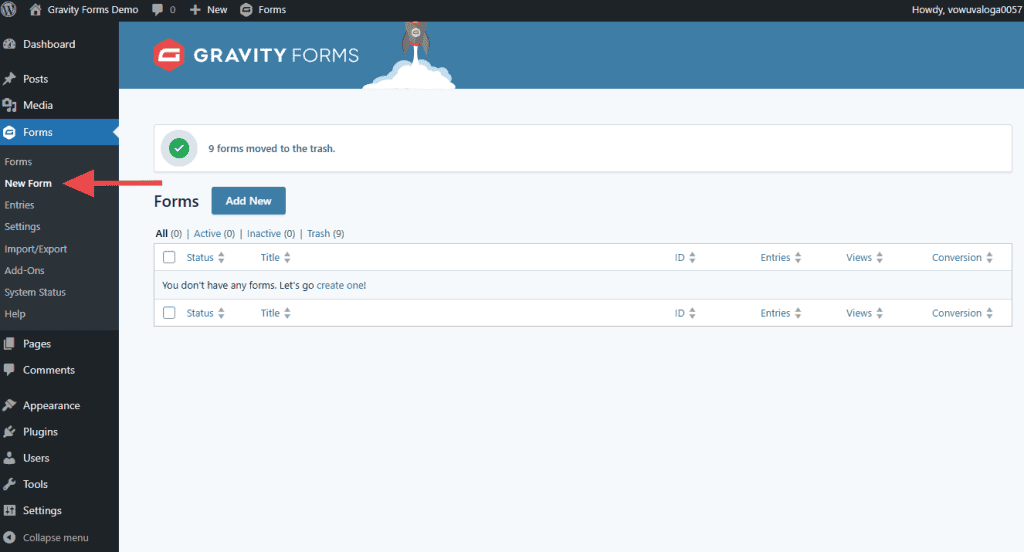Click the Plugins plug icon
The width and height of the screenshot is (1024, 552).
[9, 432]
